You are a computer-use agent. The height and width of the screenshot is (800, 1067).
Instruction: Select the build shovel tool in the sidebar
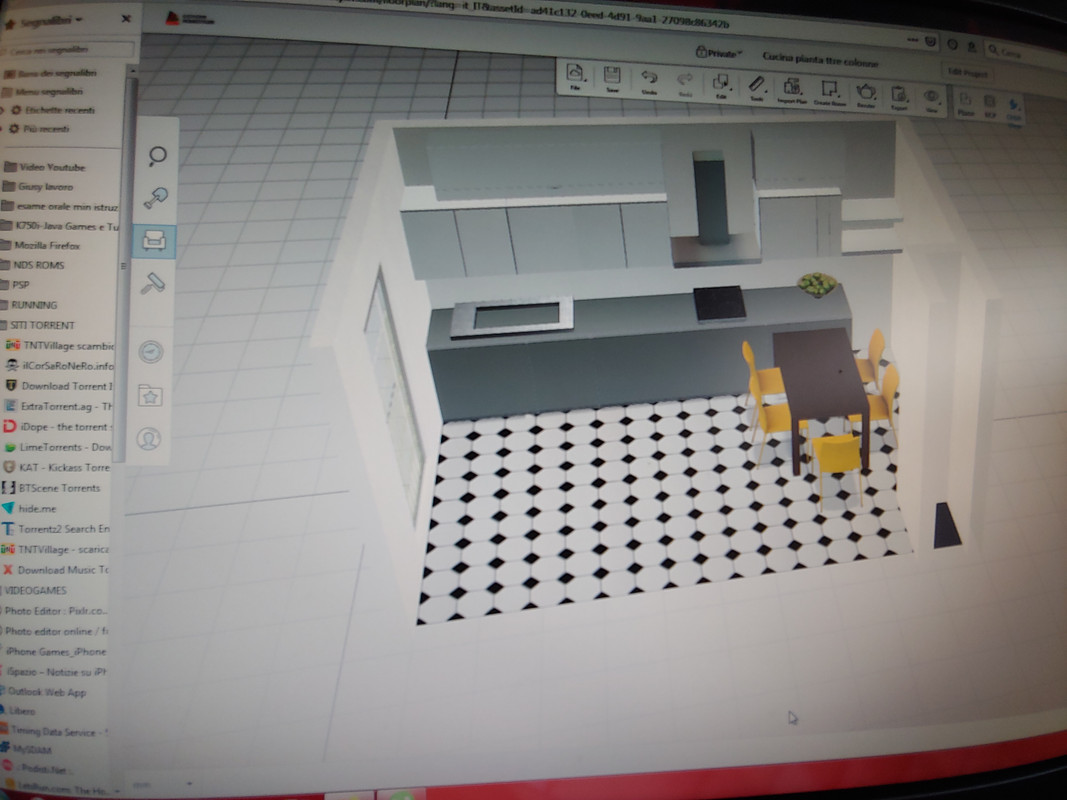pos(156,198)
